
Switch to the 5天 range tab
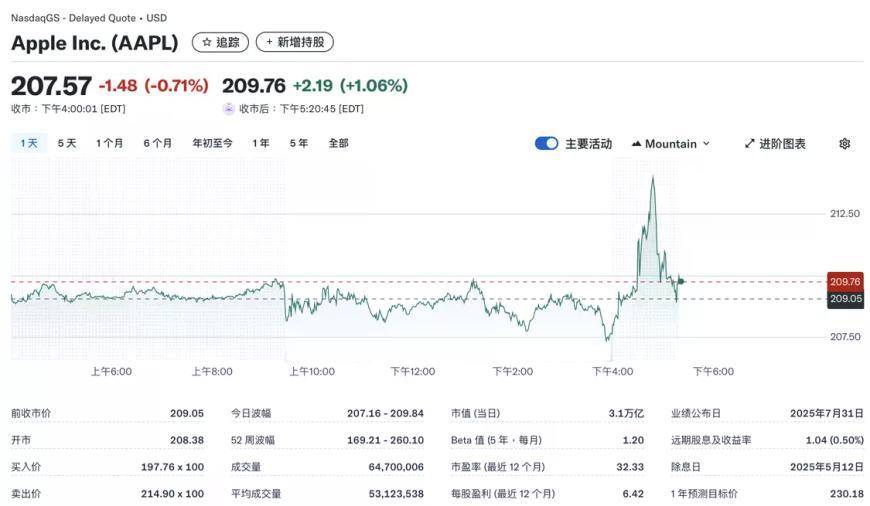tap(67, 143)
